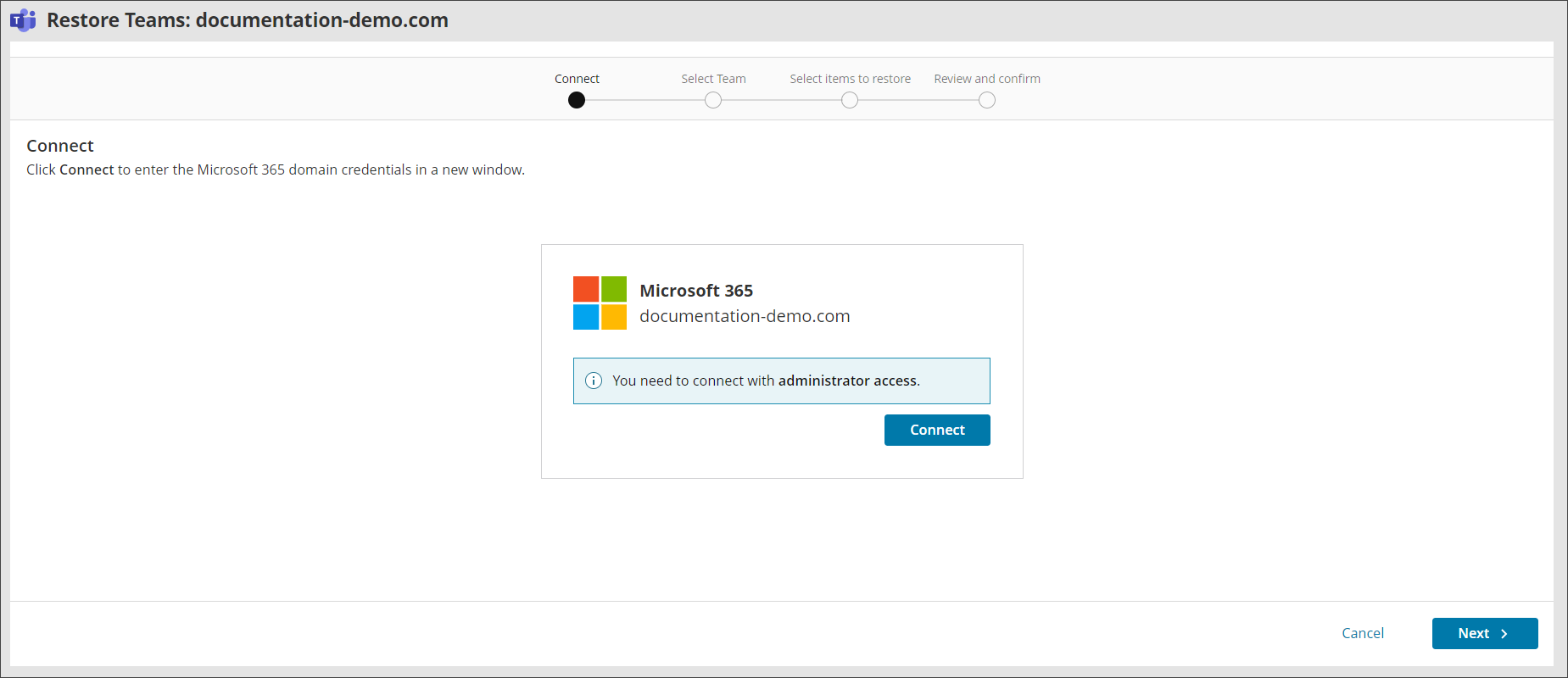Go to Review and confirm step label
This screenshot has width=1568, height=678.
tap(987, 79)
